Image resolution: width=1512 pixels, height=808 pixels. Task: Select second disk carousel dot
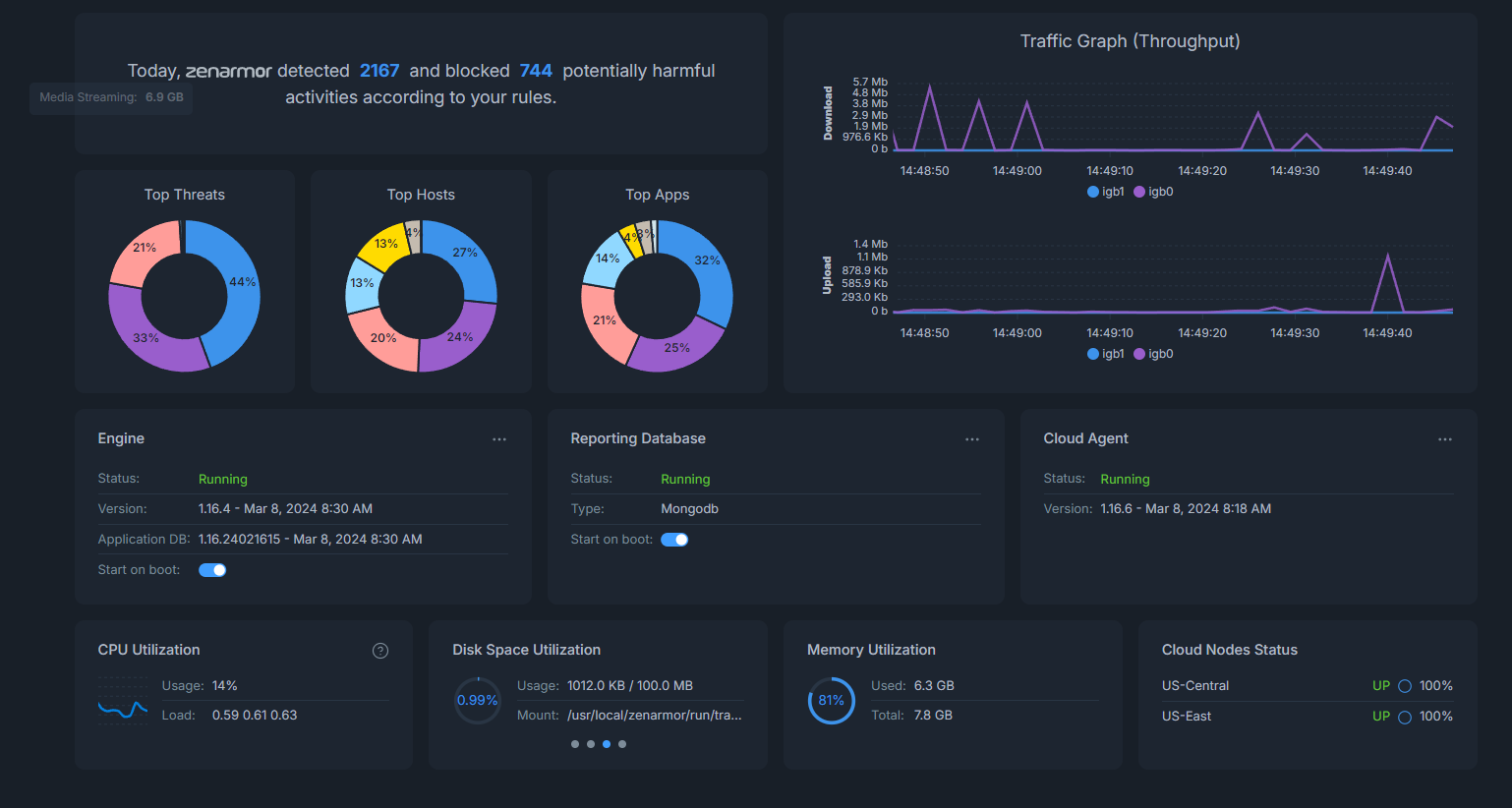point(591,744)
